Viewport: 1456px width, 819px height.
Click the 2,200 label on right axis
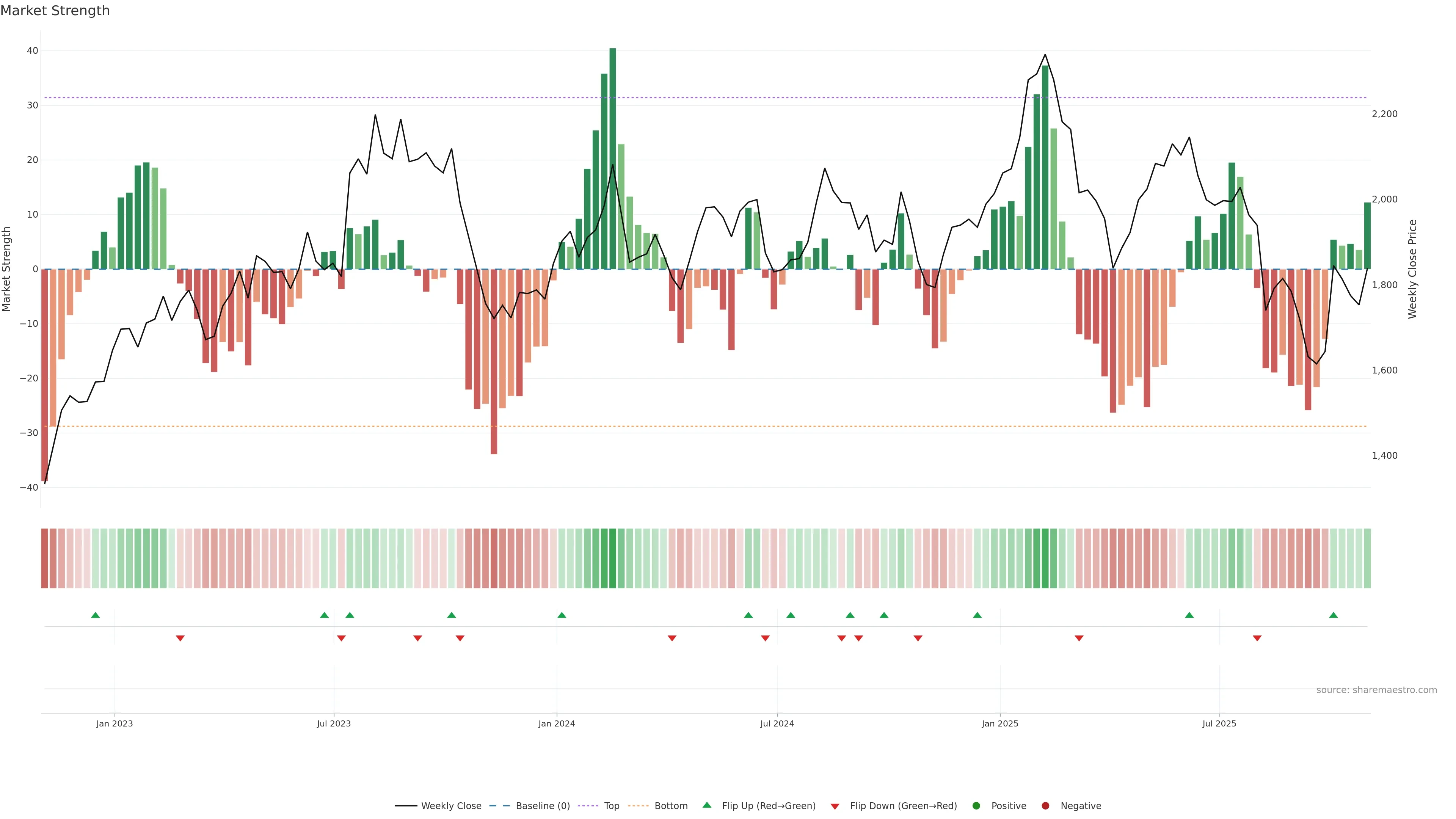coord(1384,114)
